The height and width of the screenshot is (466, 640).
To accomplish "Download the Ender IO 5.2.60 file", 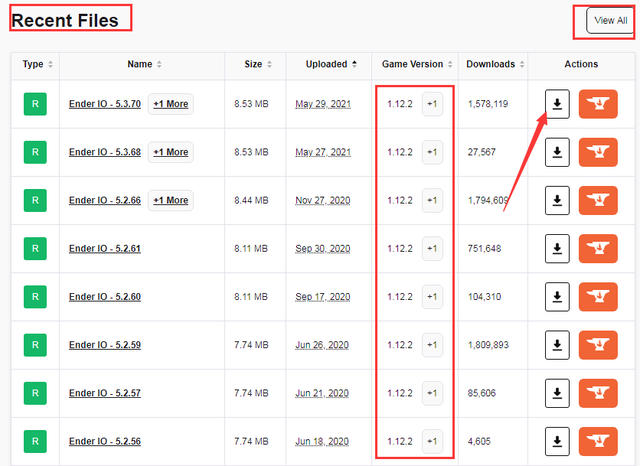I will [557, 297].
